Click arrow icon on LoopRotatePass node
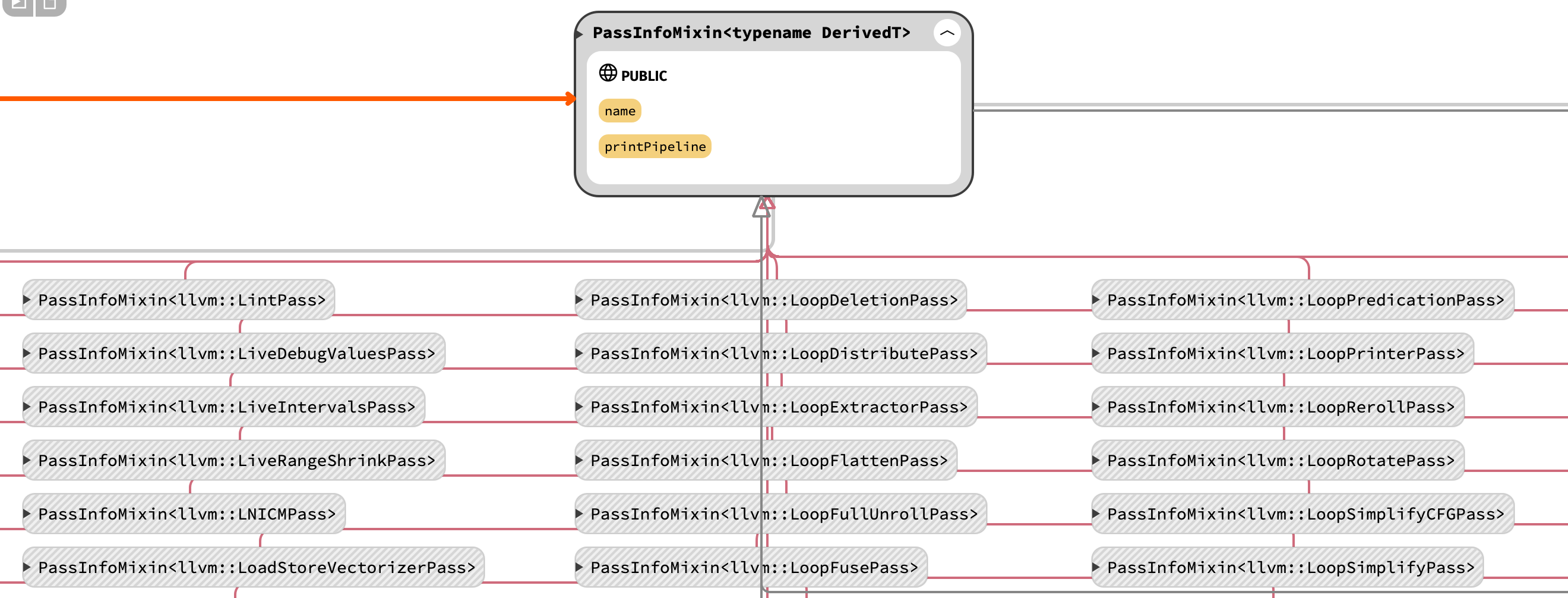This screenshot has width=1568, height=598. [1096, 460]
